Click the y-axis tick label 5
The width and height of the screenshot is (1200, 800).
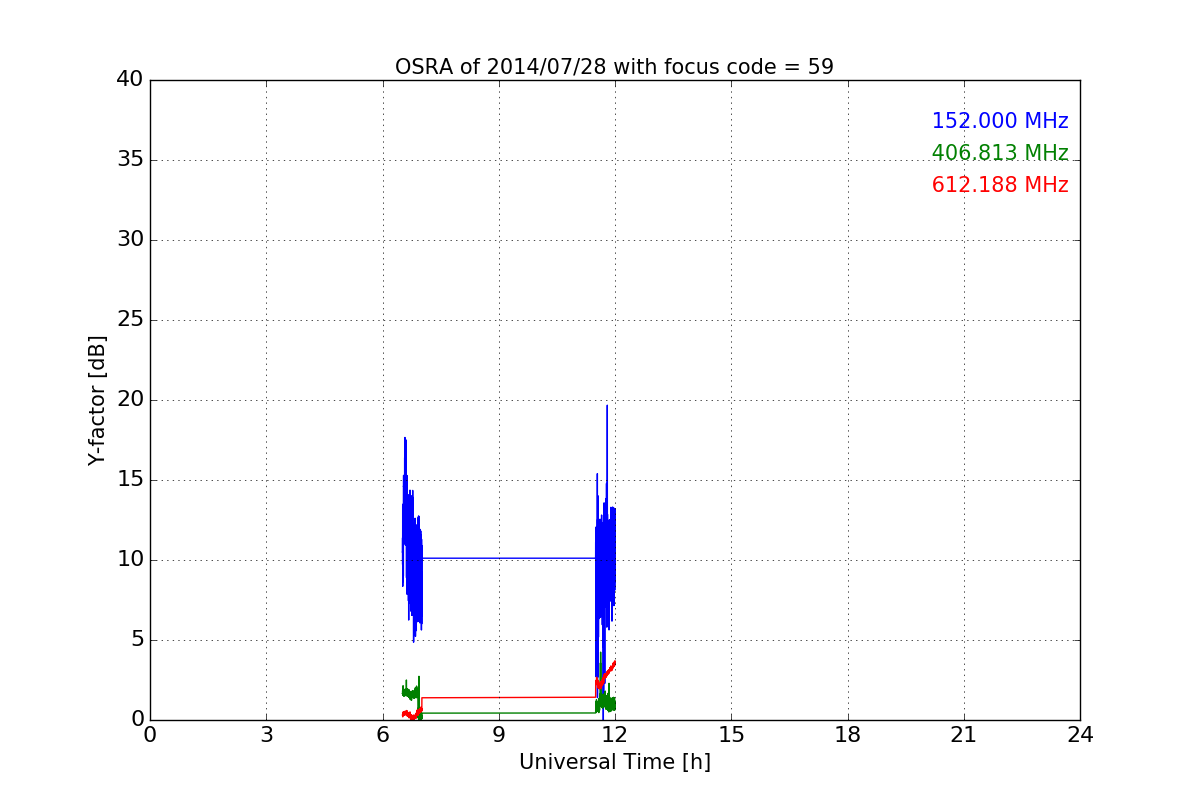click(137, 640)
